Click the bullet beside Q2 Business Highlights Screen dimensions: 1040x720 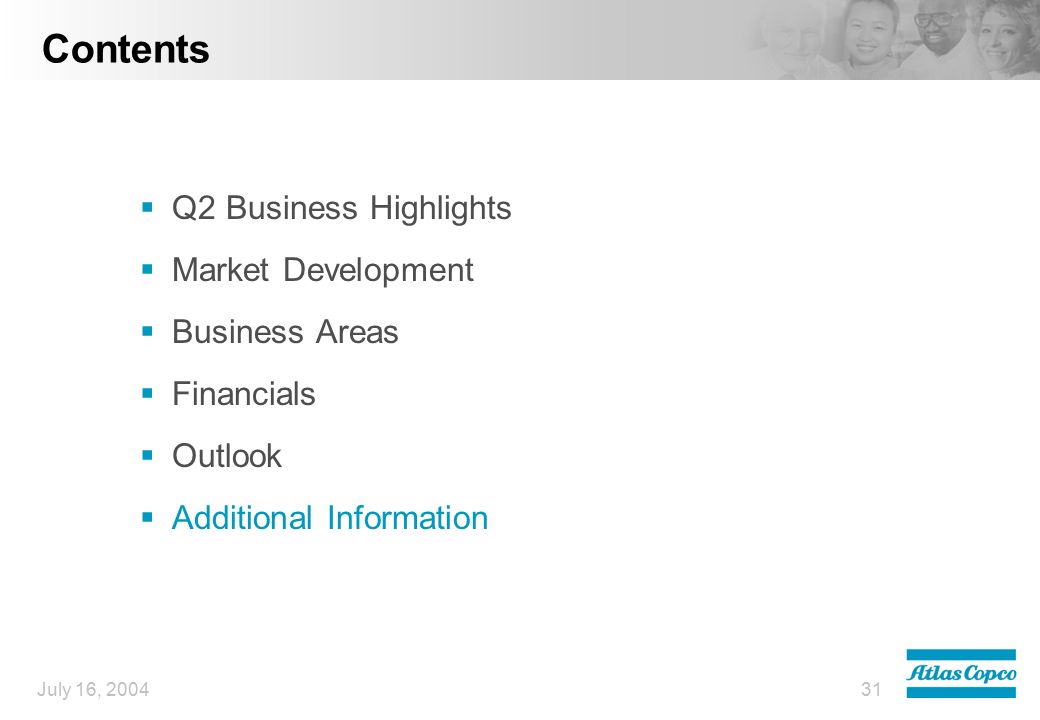(147, 208)
